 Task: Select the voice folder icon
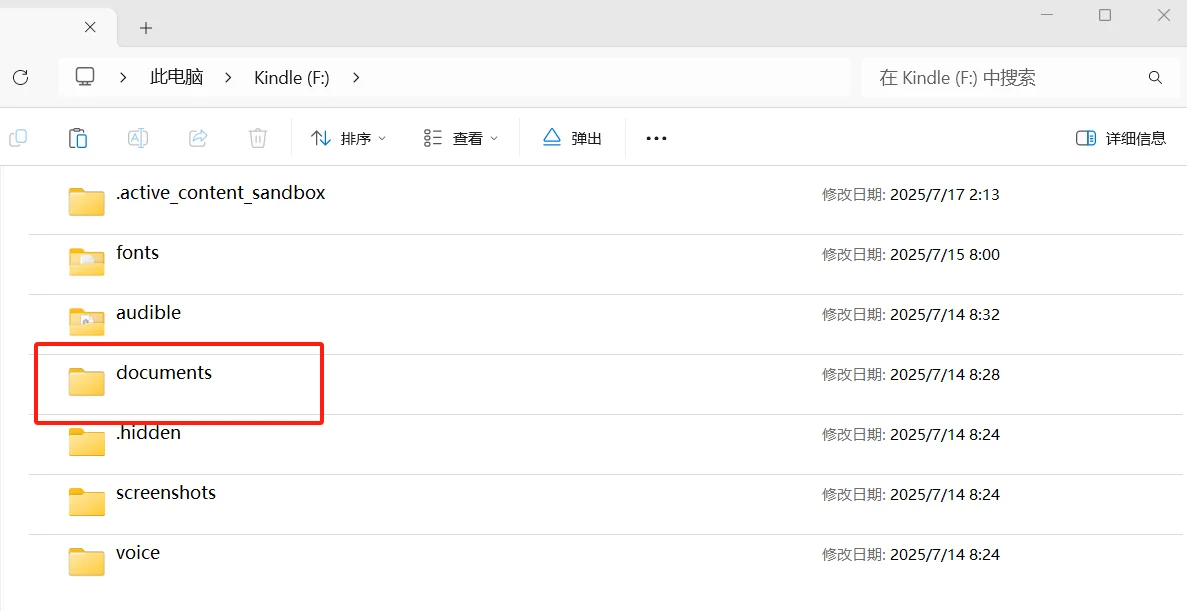click(x=86, y=561)
